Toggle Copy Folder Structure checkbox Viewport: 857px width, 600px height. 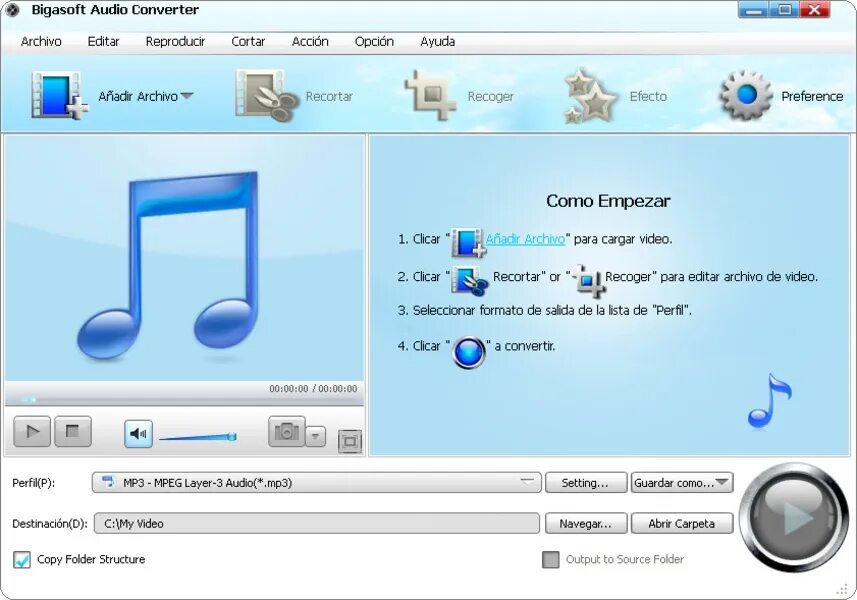click(22, 559)
